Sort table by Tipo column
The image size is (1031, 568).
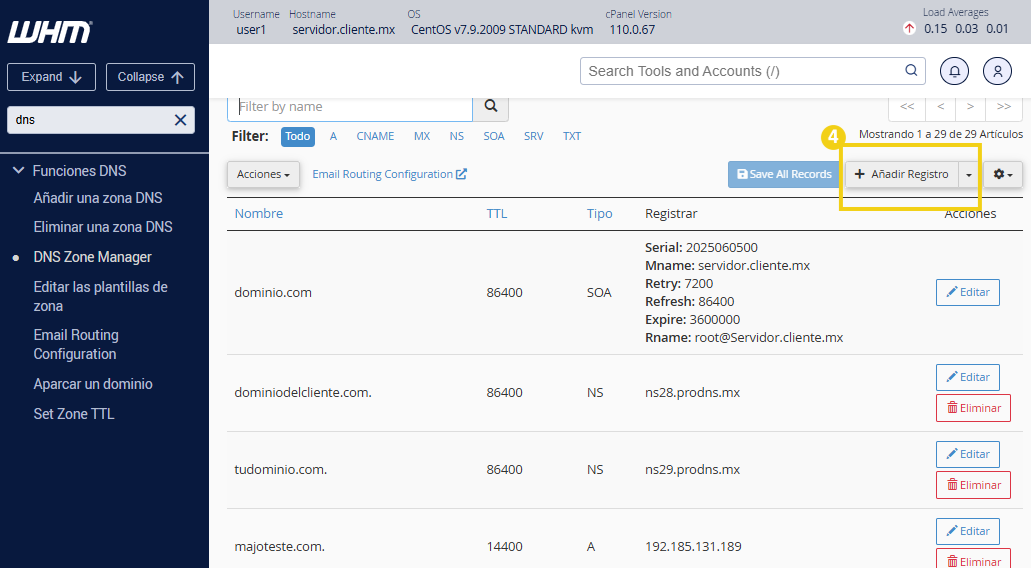pos(600,214)
